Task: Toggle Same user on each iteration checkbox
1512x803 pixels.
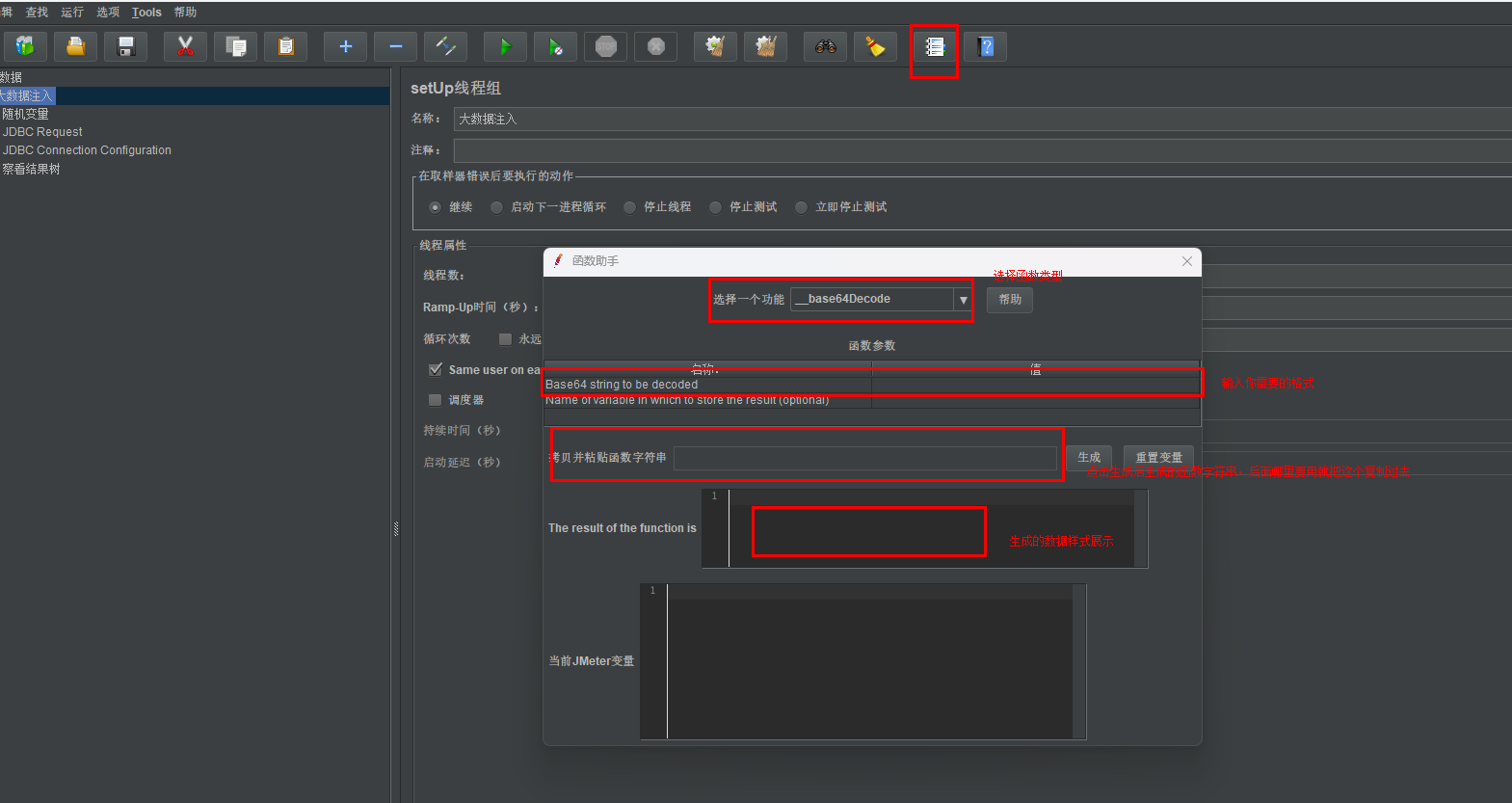Action: coord(436,370)
